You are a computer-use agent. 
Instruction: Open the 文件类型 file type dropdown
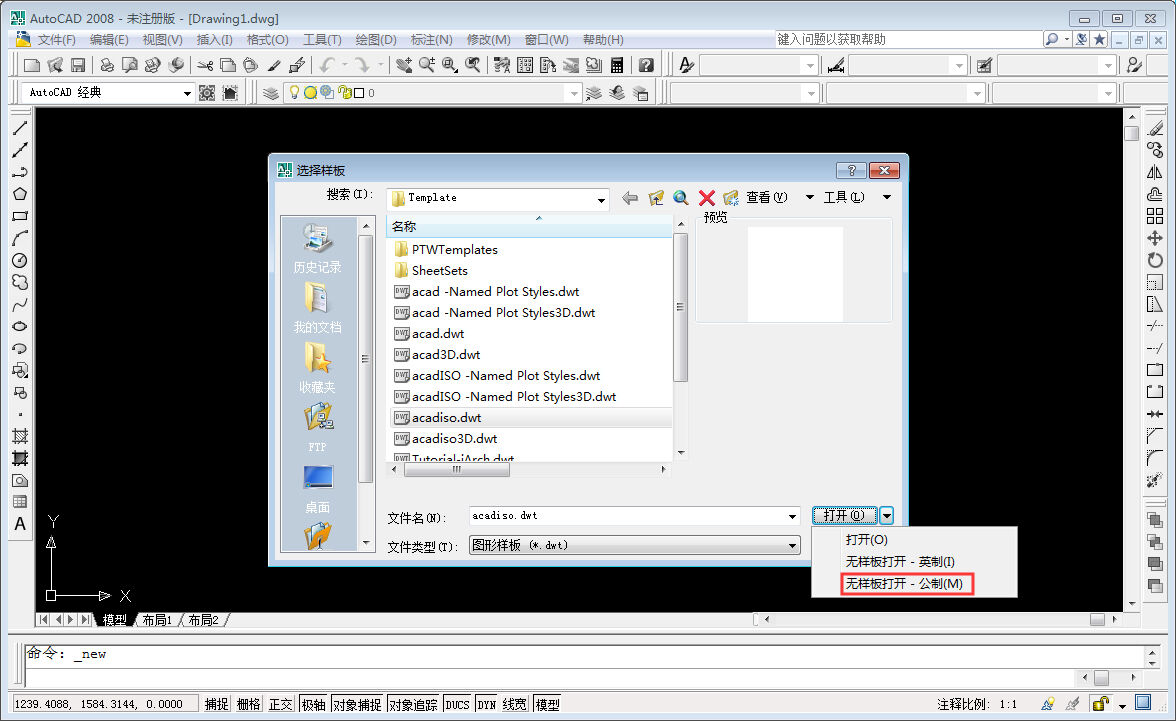coord(793,545)
